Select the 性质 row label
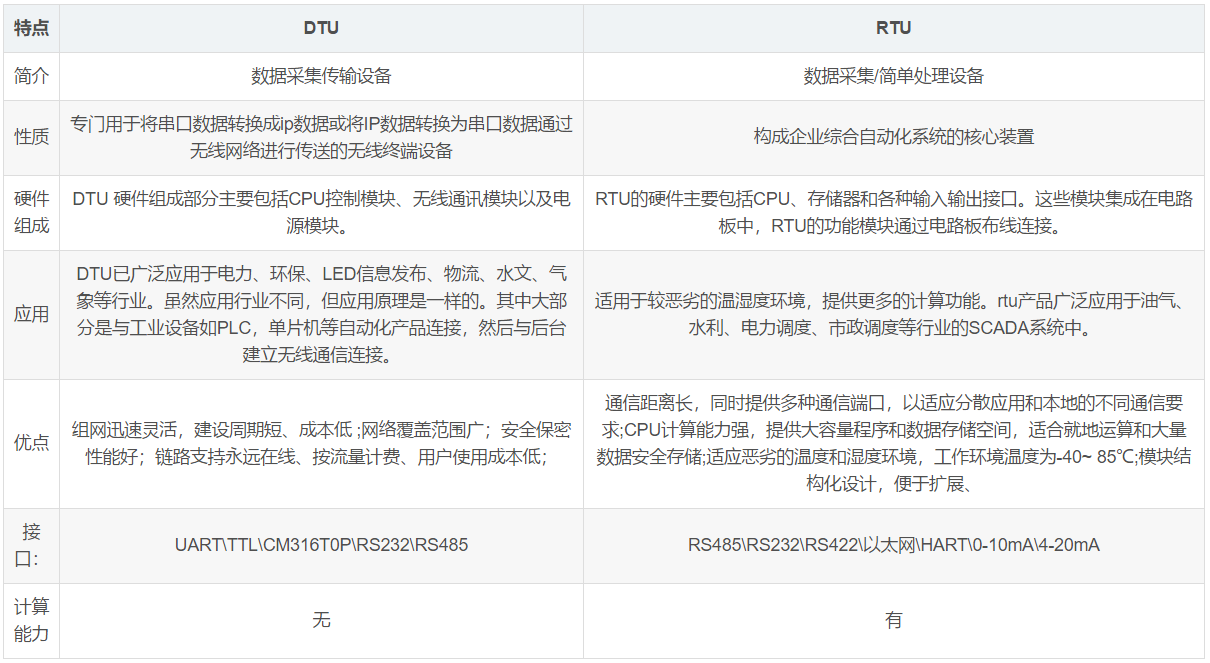This screenshot has width=1210, height=663. (31, 137)
